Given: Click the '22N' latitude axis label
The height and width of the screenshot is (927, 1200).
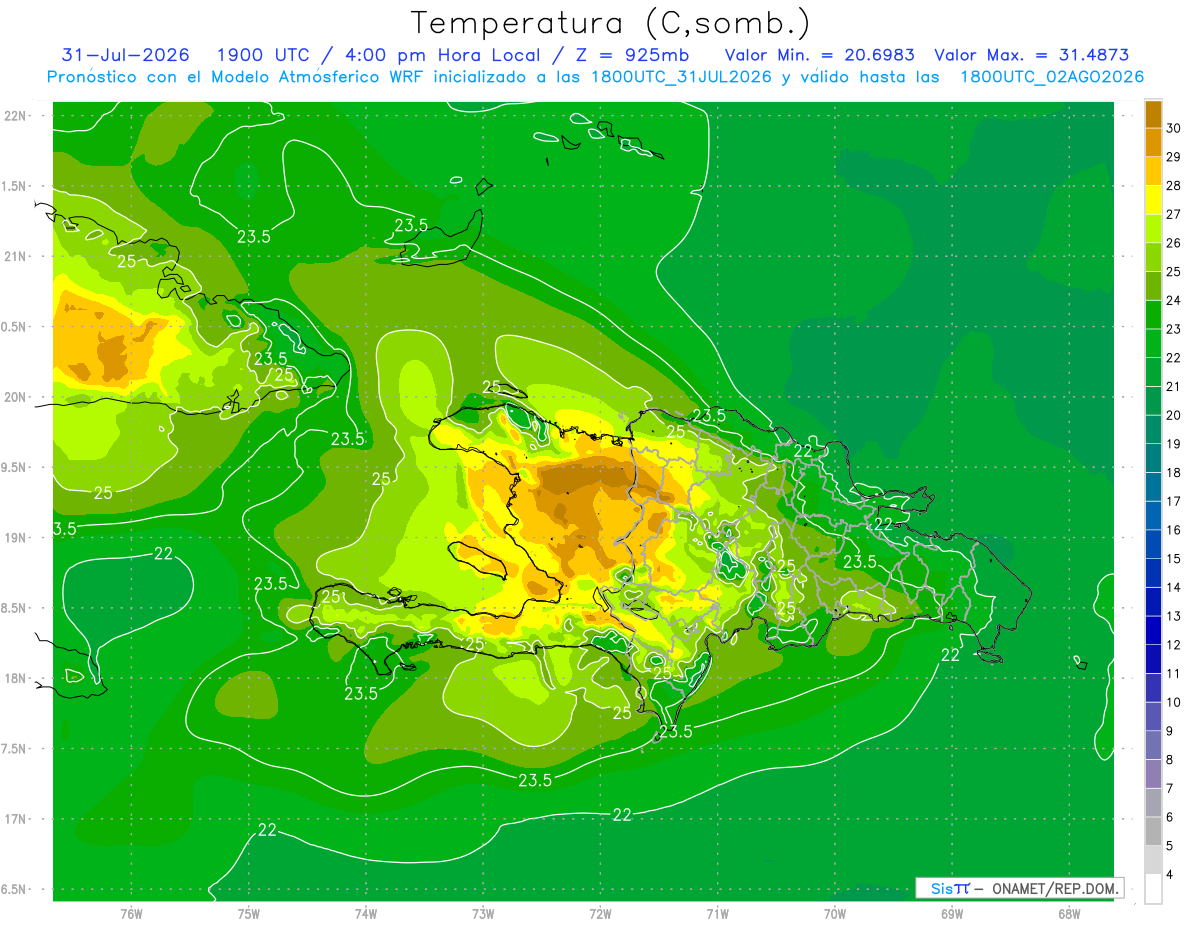Looking at the screenshot, I should (x=15, y=115).
